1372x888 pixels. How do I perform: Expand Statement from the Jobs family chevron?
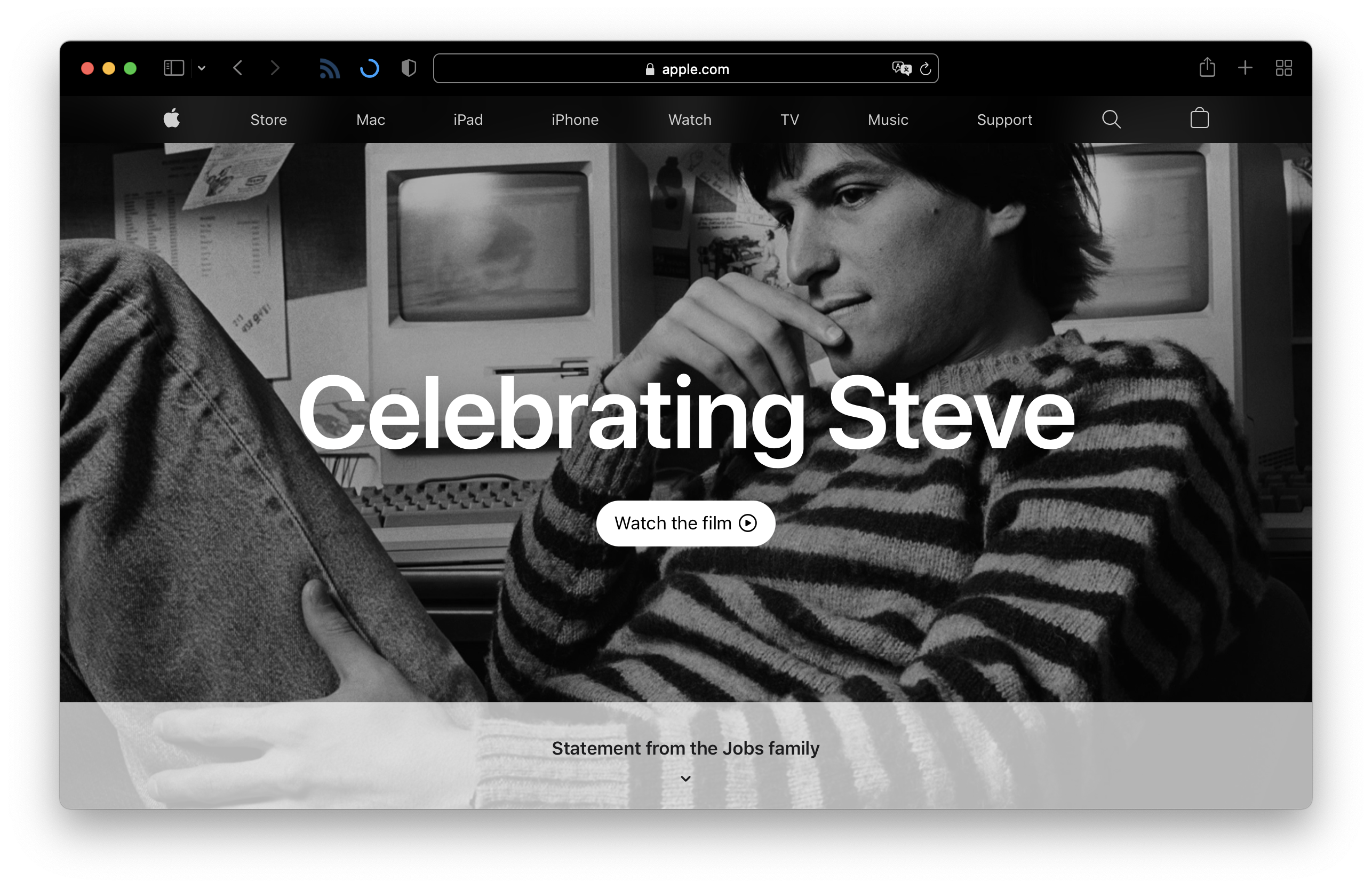pyautogui.click(x=685, y=779)
